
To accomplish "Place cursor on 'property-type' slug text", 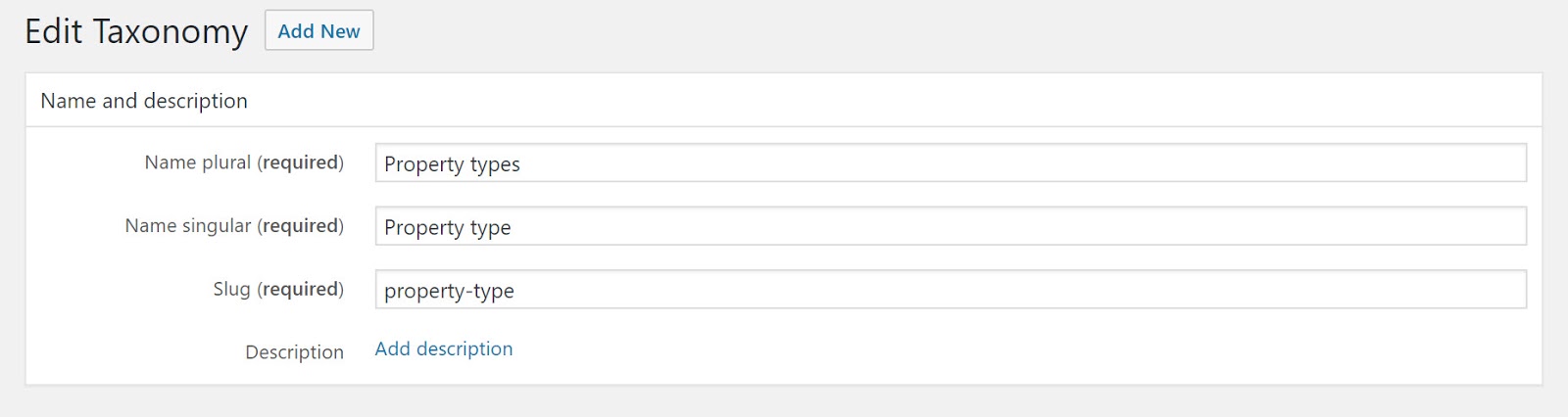I will coord(449,291).
